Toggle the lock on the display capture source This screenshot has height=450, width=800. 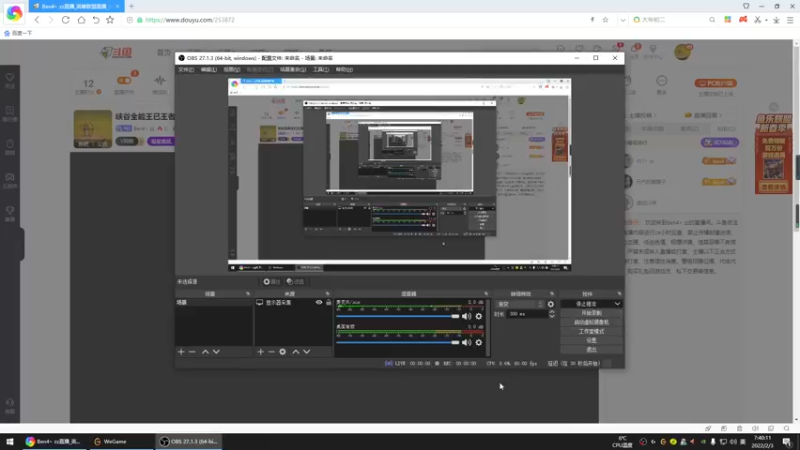click(x=329, y=303)
